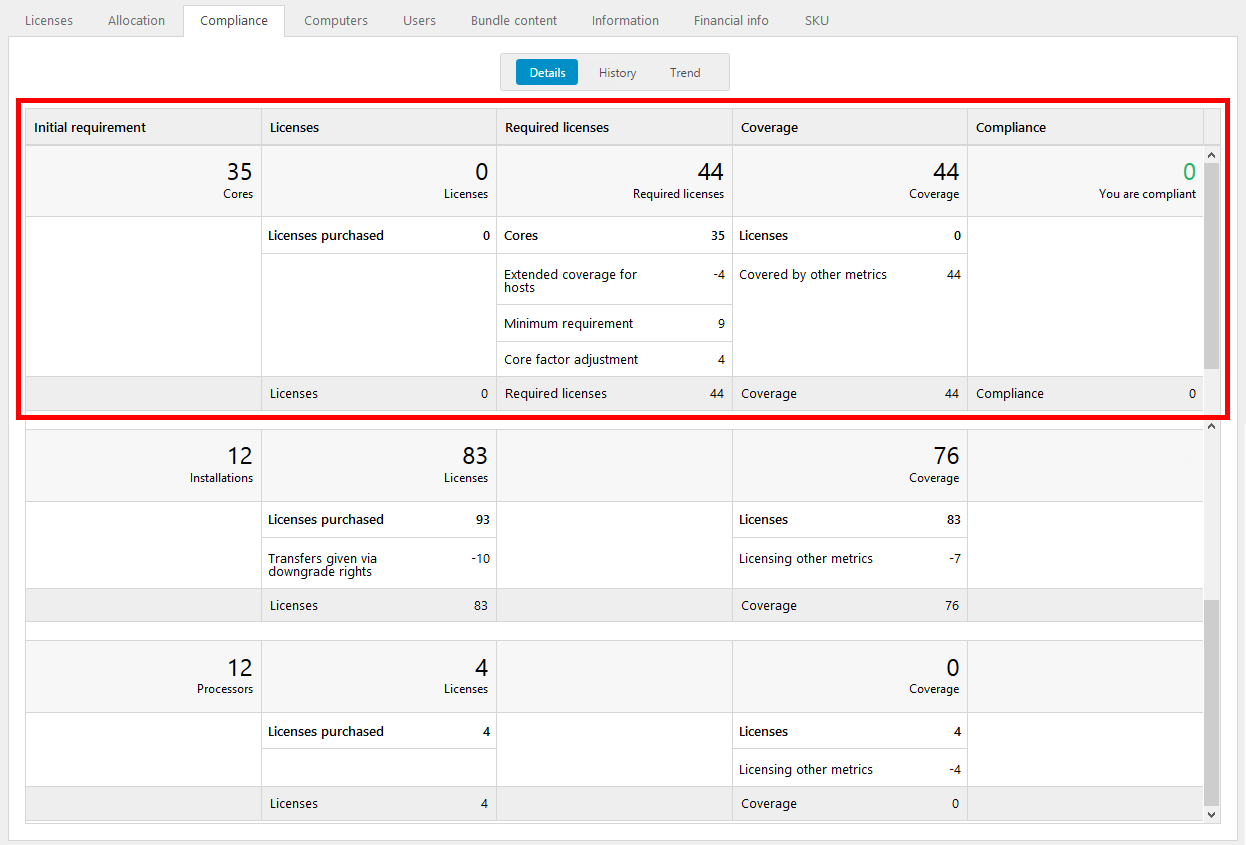The height and width of the screenshot is (845, 1246).
Task: Show the Financial info tab
Action: 731,21
